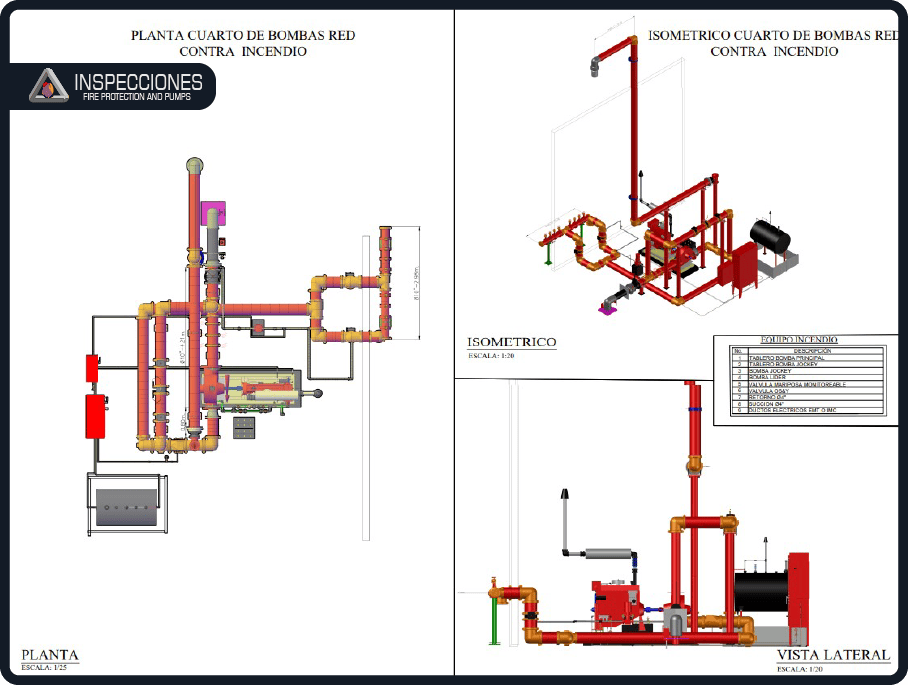Select the green pipe support in isometric view

tap(547, 254)
